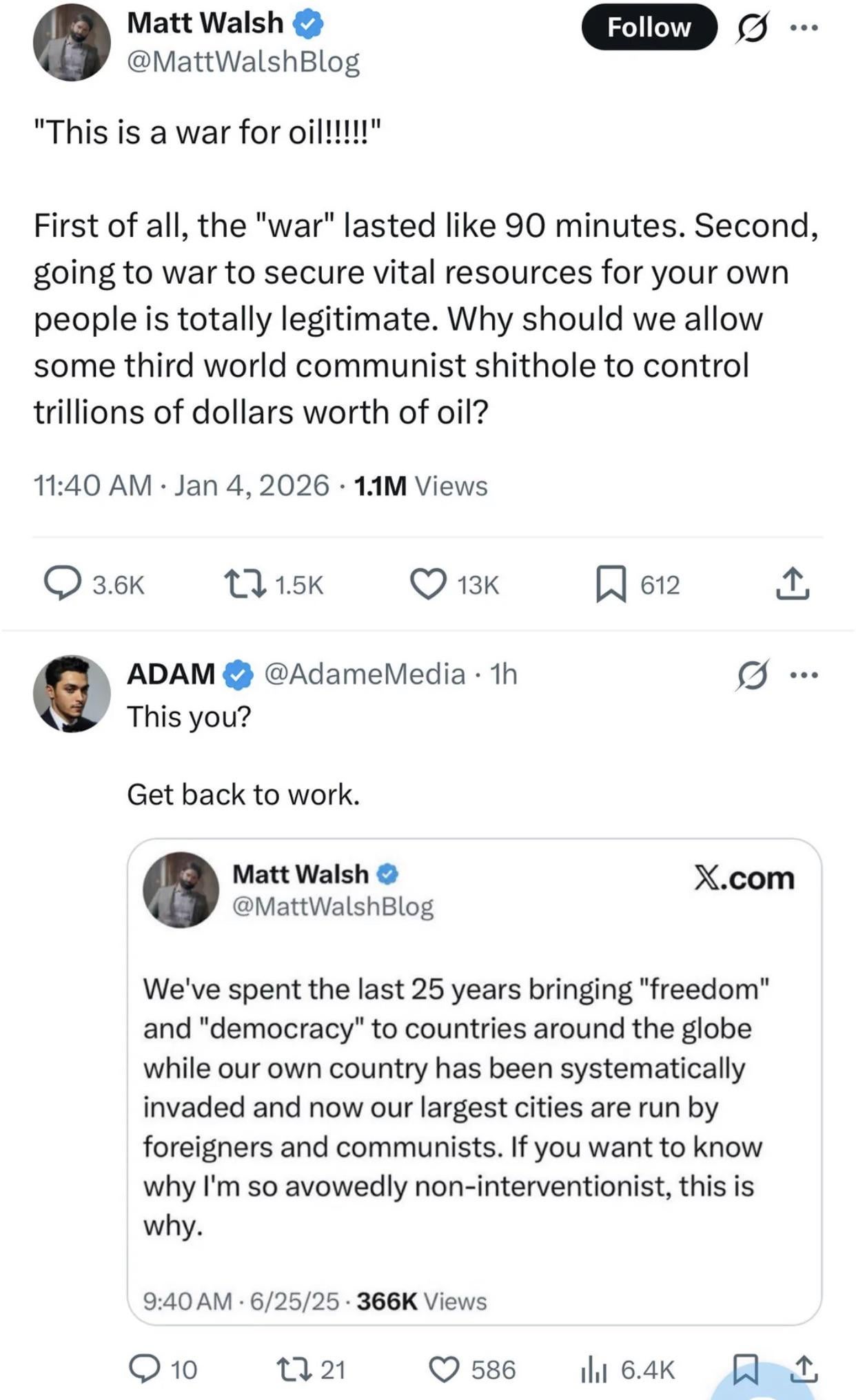Image resolution: width=856 pixels, height=1400 pixels.
Task: Like ADAM's reply with 586 likes
Action: pos(445,1369)
